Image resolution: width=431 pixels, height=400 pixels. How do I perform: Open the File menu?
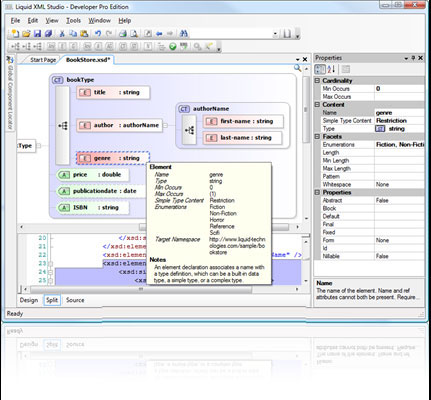point(15,21)
